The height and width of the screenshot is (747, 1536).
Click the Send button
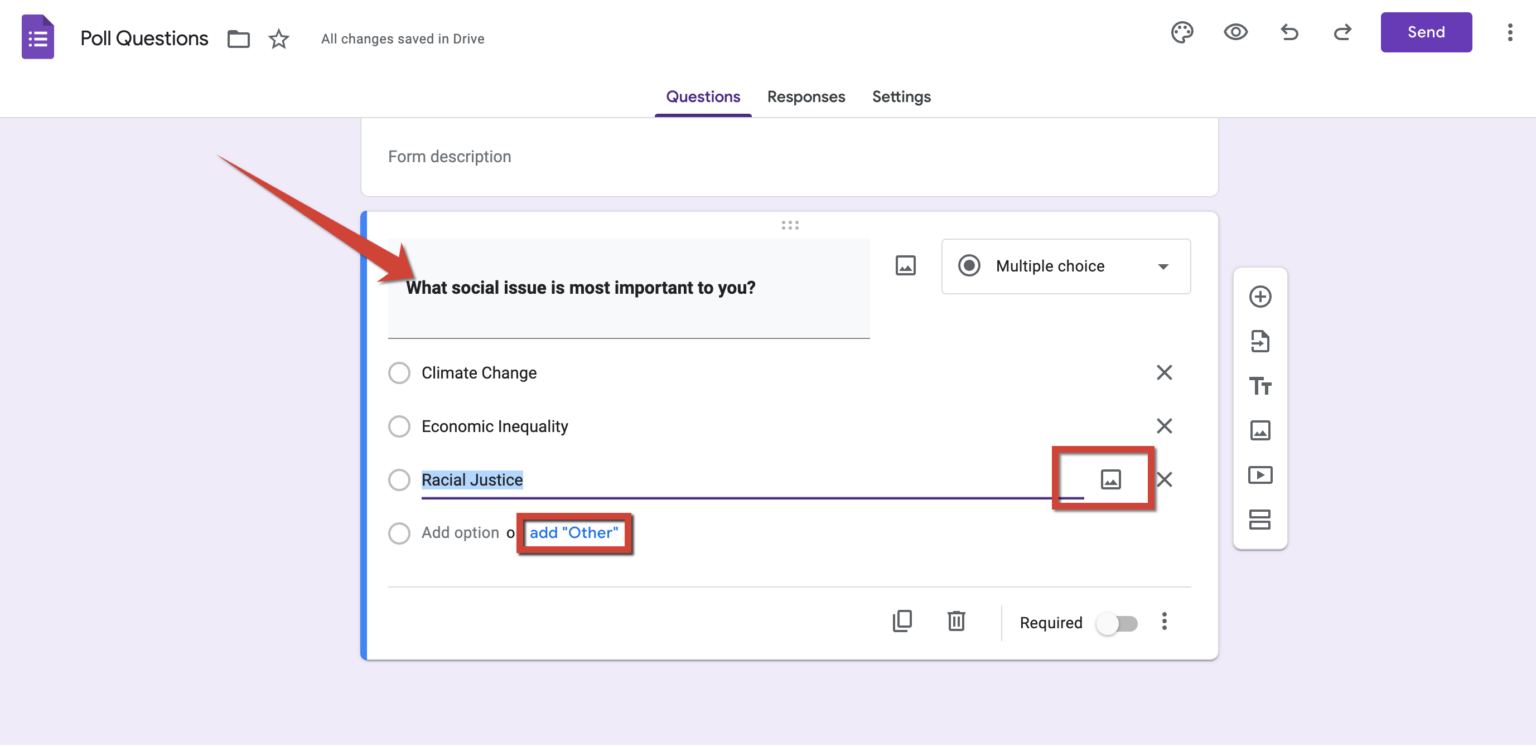1426,32
